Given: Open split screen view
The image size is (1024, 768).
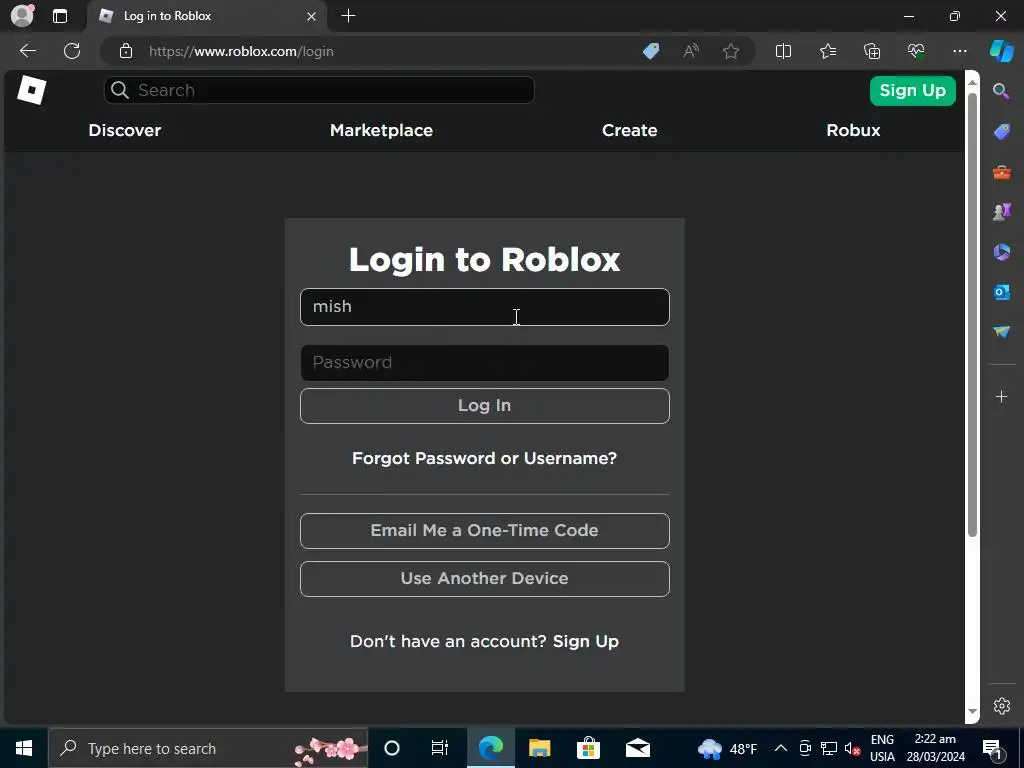Looking at the screenshot, I should point(783,51).
